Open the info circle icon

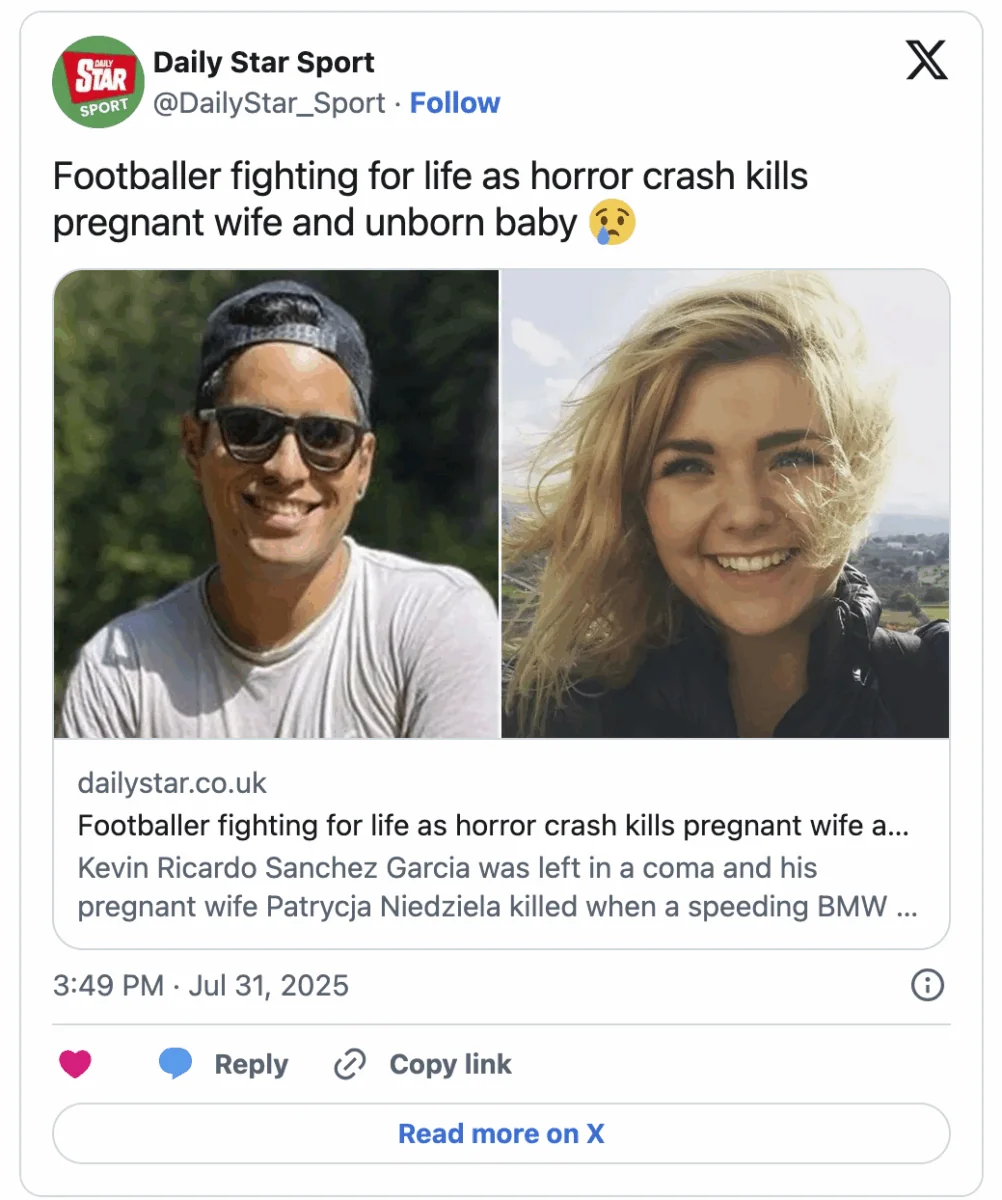click(x=927, y=986)
